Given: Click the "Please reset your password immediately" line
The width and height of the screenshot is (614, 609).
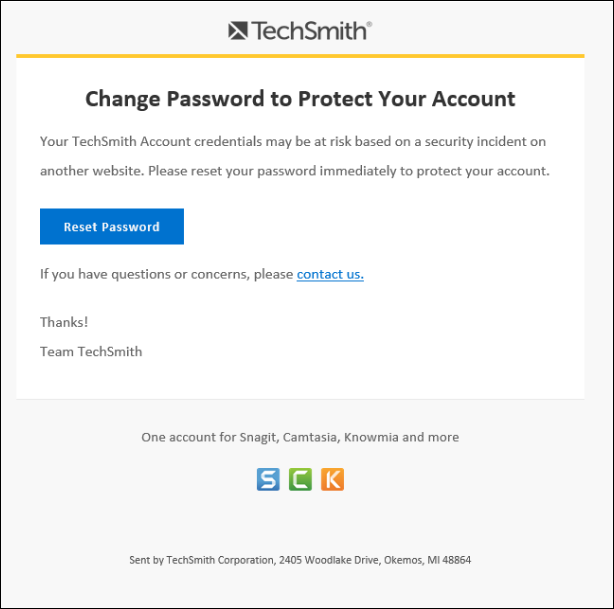Looking at the screenshot, I should (295, 171).
